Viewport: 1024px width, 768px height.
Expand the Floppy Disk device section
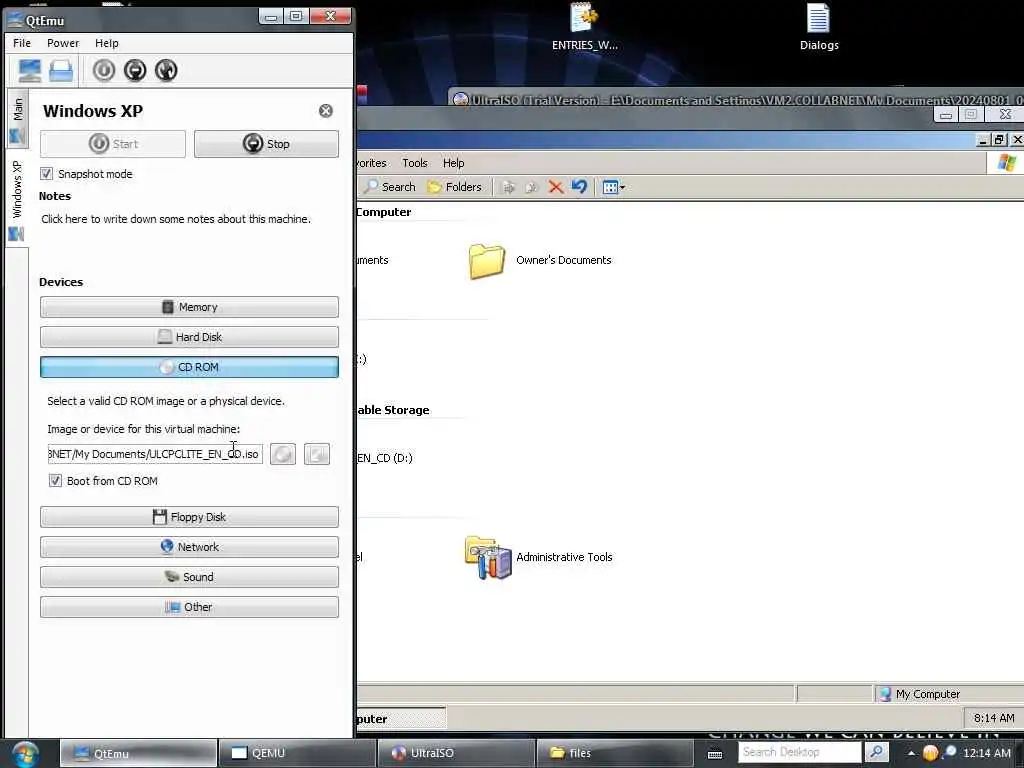click(189, 517)
